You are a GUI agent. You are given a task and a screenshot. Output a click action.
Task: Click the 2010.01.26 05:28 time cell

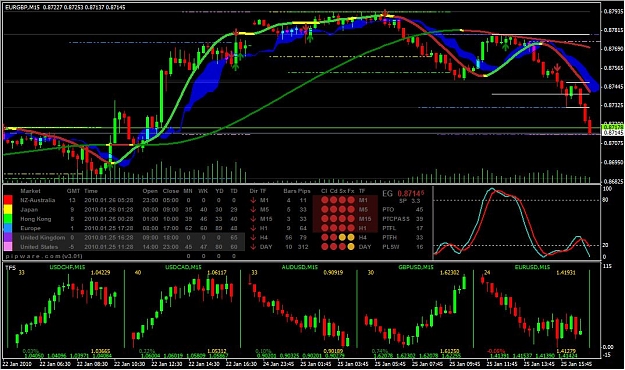click(108, 200)
